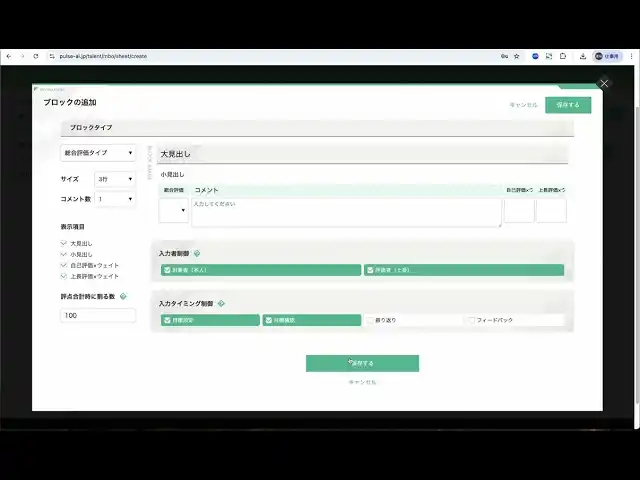
Task: Close the dialog with the X icon
Action: [x=603, y=84]
